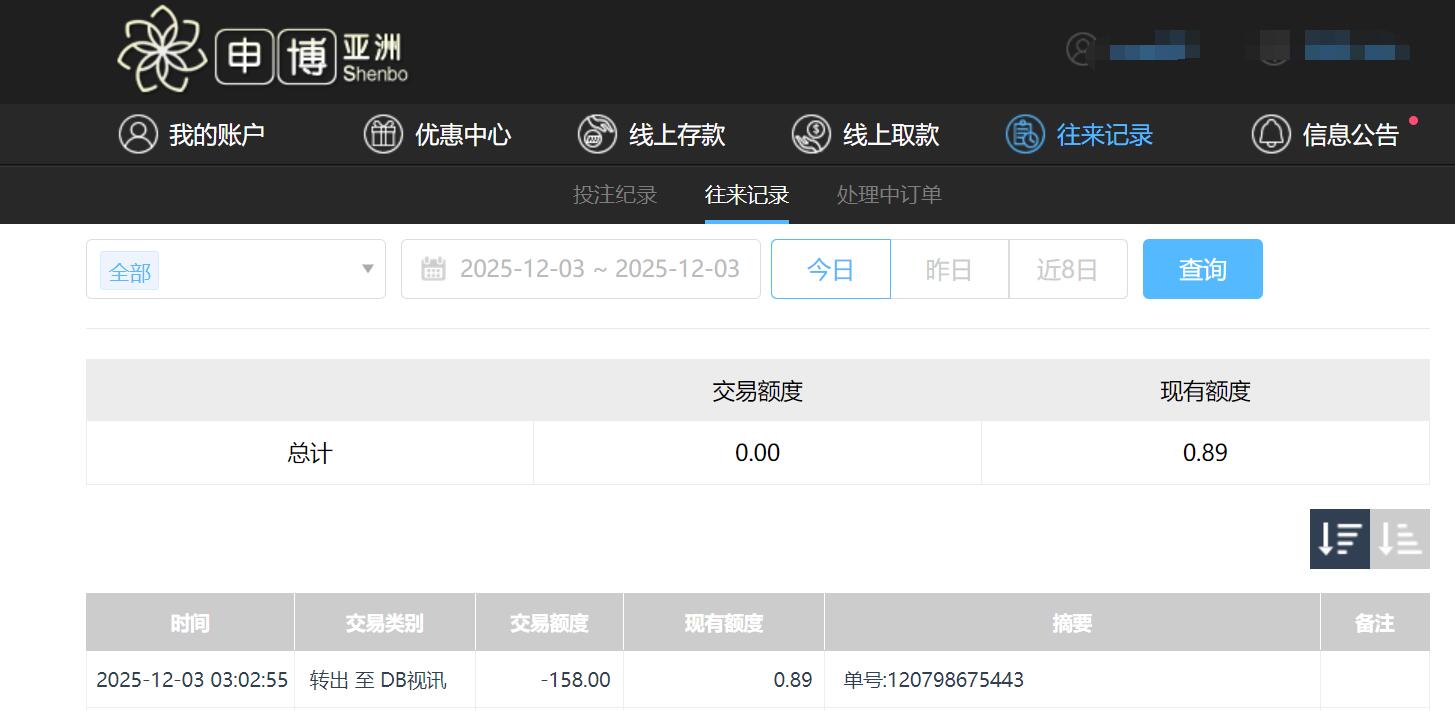Open the 全部 category dropdown
Screen dimensions: 1455x711
pyautogui.click(x=129, y=268)
